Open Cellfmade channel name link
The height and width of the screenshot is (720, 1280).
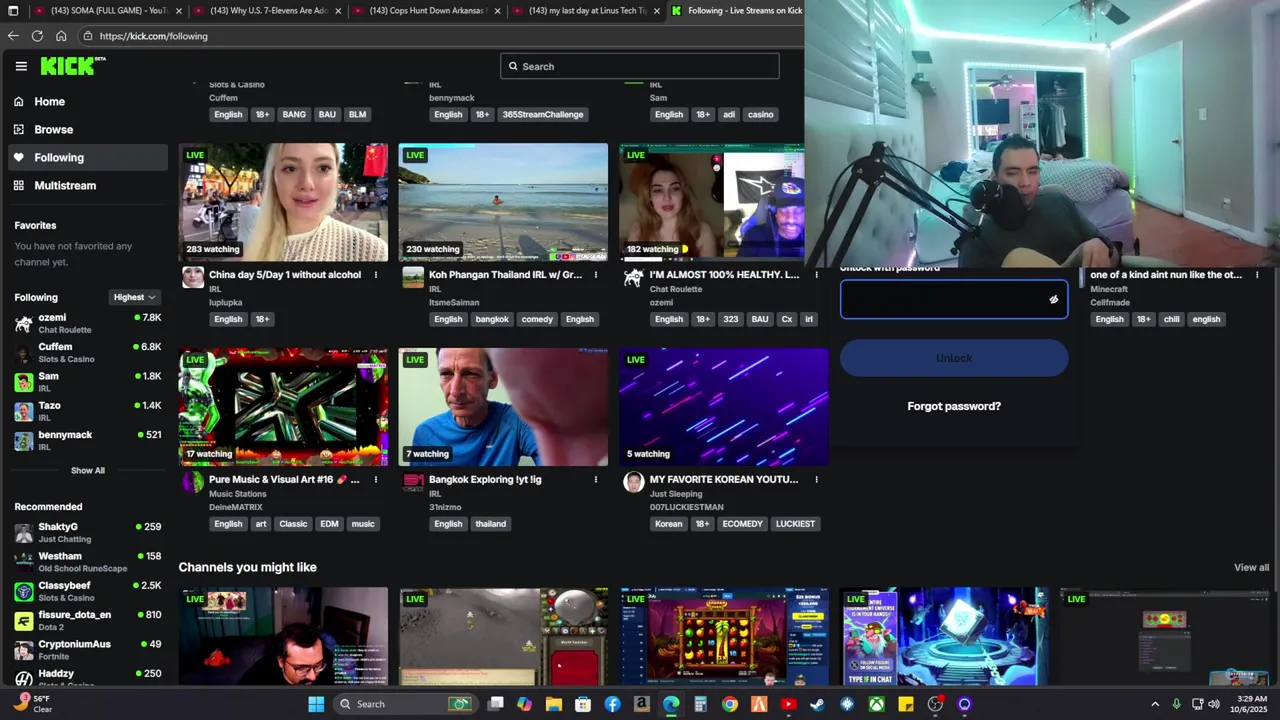[x=1110, y=302]
